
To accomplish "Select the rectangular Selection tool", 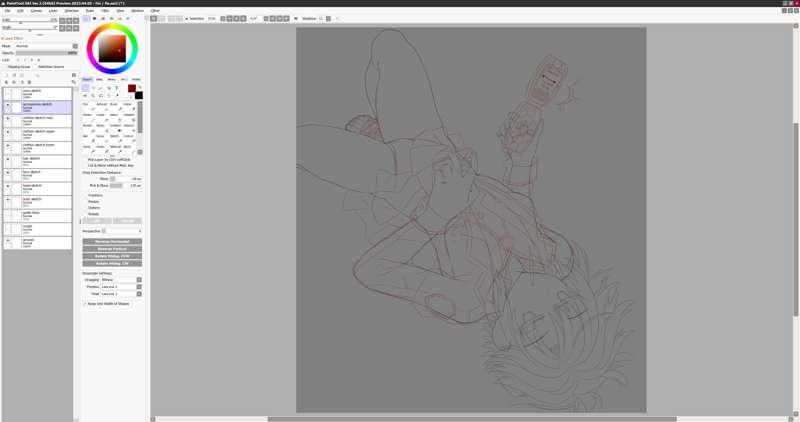I will coord(85,88).
